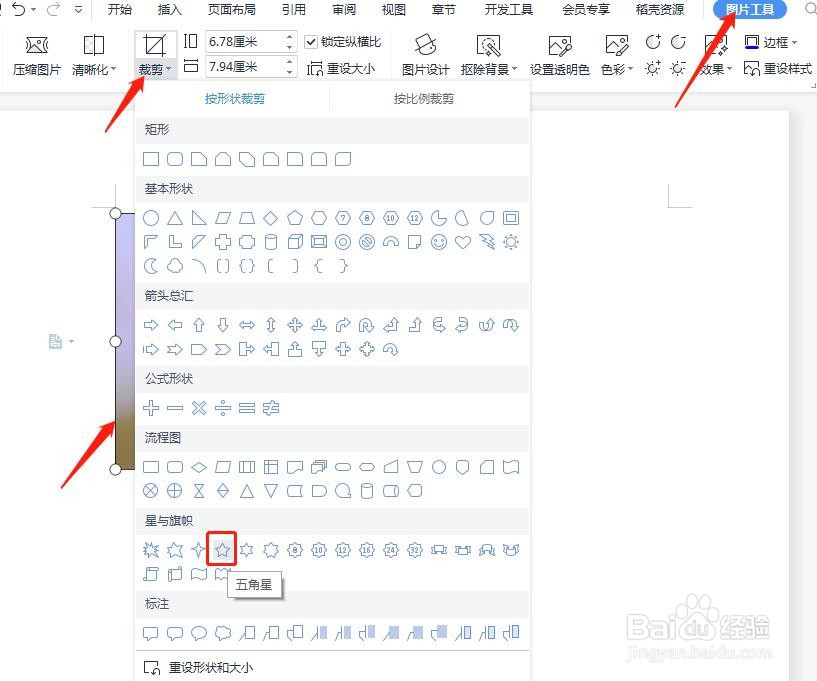Click Reset Style (重设样式)
The width and height of the screenshot is (817, 681).
click(x=777, y=68)
